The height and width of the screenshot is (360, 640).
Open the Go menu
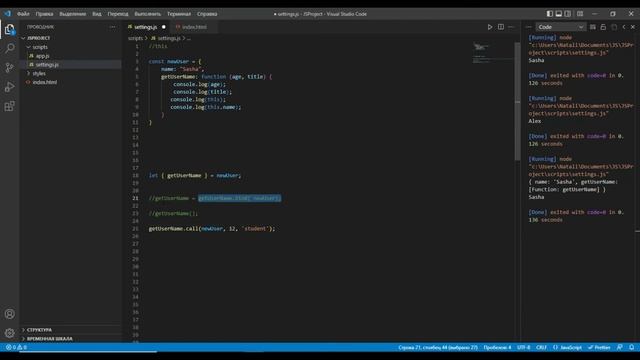pos(118,14)
